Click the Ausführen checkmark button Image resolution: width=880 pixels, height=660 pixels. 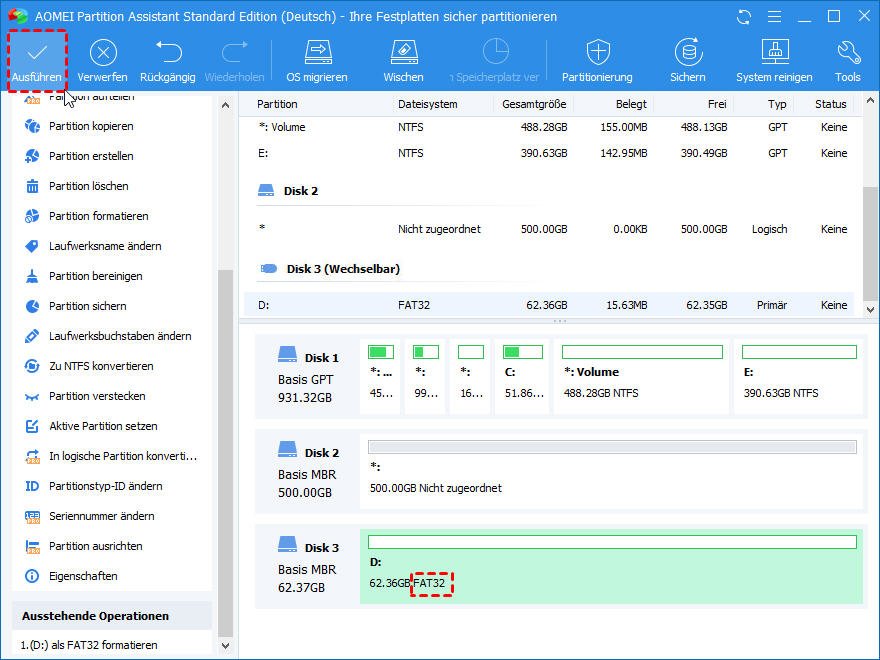(36, 59)
